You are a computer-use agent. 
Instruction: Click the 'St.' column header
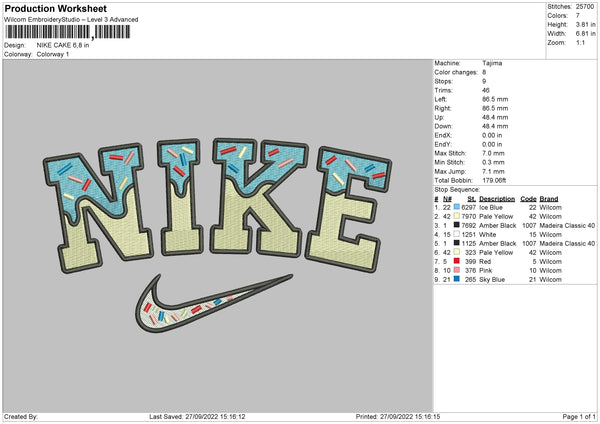471,199
